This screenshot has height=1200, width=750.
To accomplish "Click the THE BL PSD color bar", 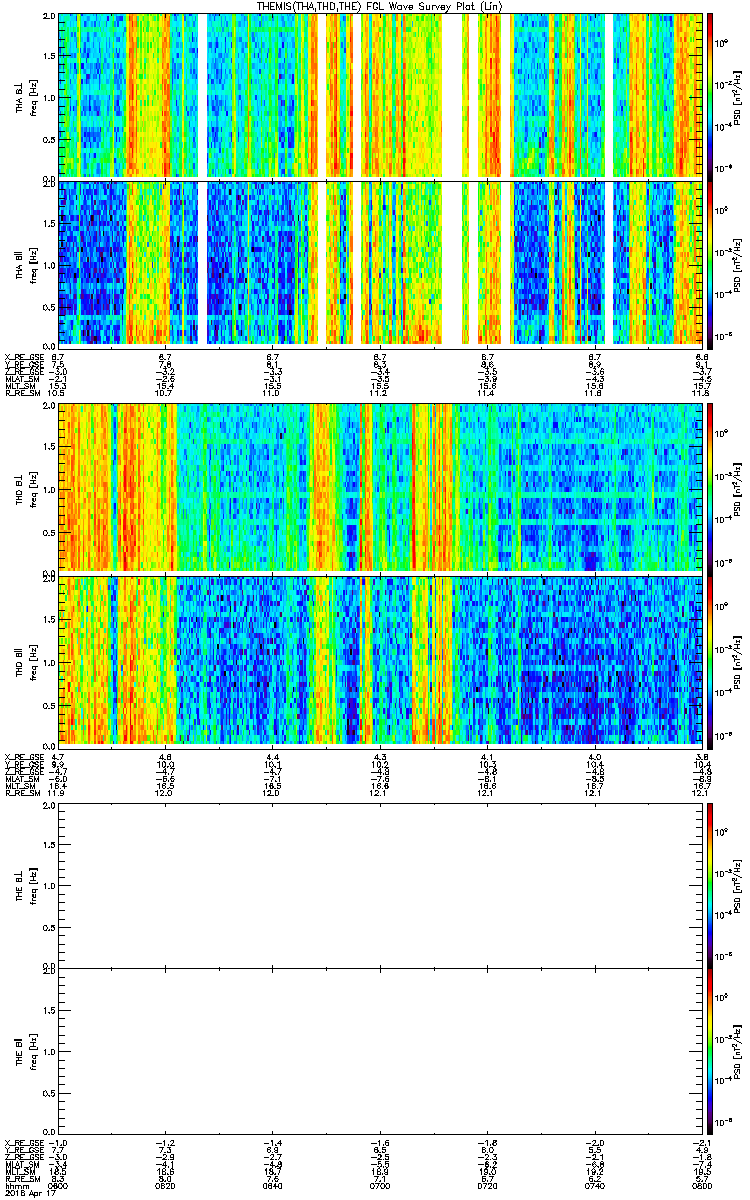I will [710, 884].
